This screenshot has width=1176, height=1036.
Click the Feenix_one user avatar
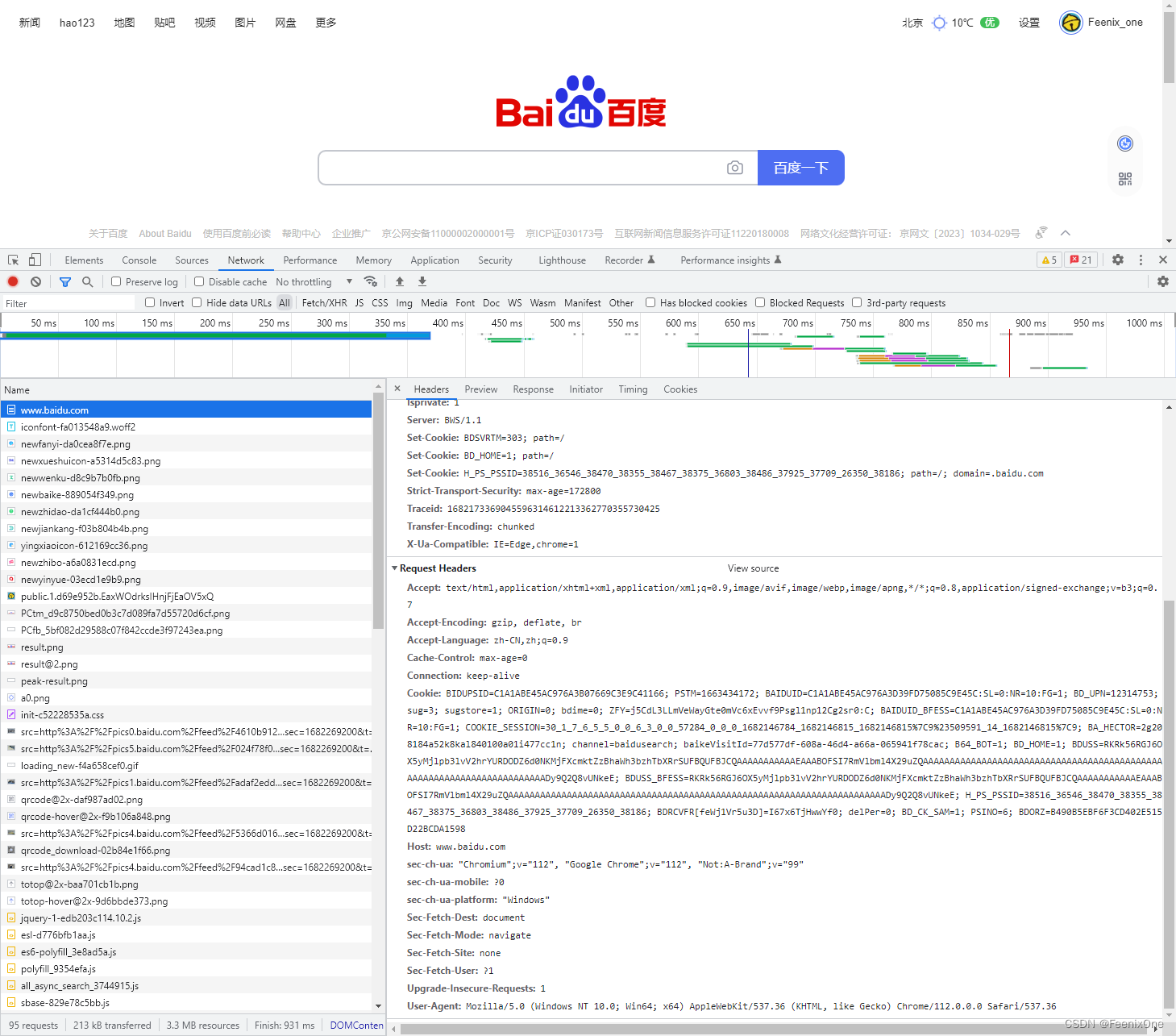point(1071,23)
